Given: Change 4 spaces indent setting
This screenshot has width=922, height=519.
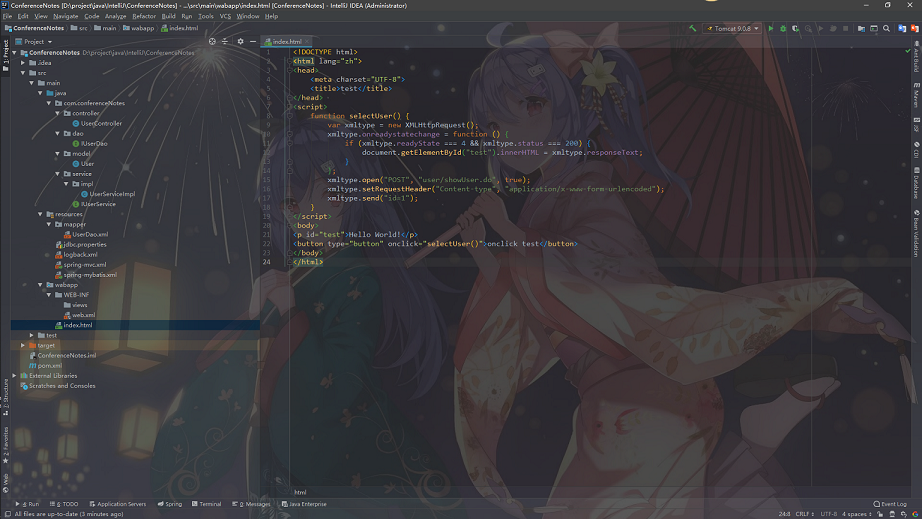Looking at the screenshot, I should [x=857, y=514].
